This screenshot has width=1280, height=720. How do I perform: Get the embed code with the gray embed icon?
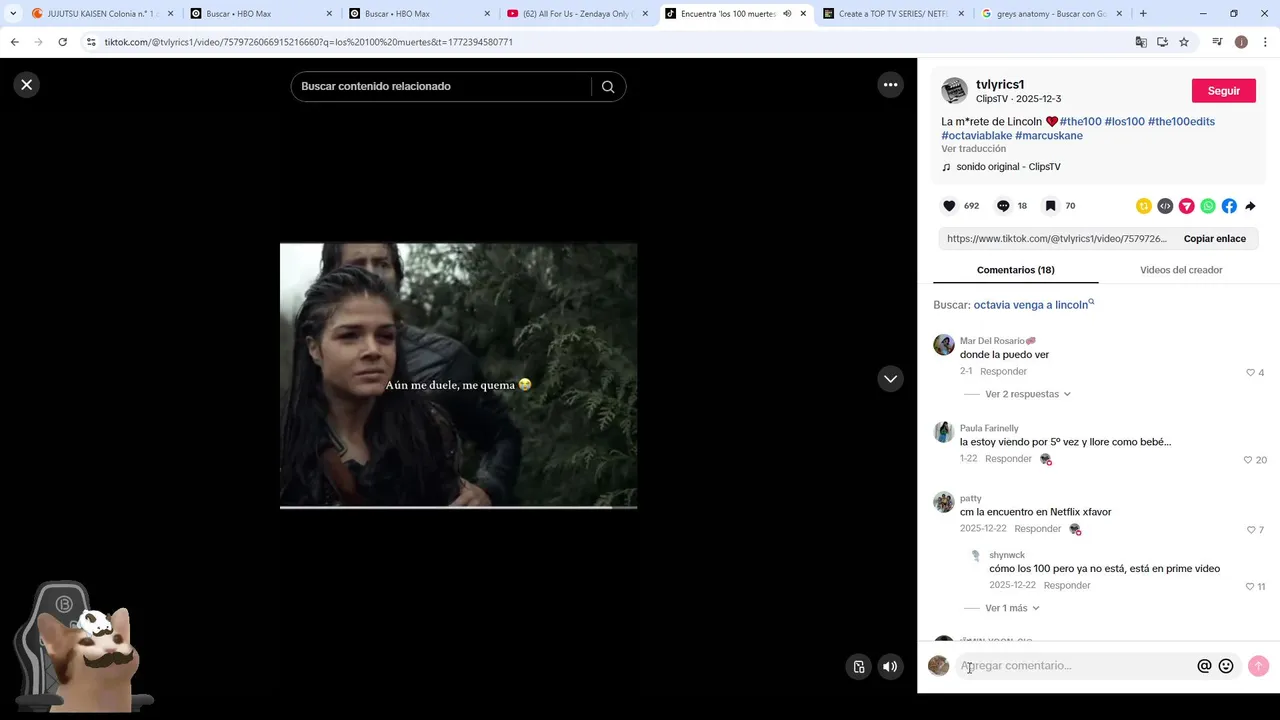[1165, 206]
